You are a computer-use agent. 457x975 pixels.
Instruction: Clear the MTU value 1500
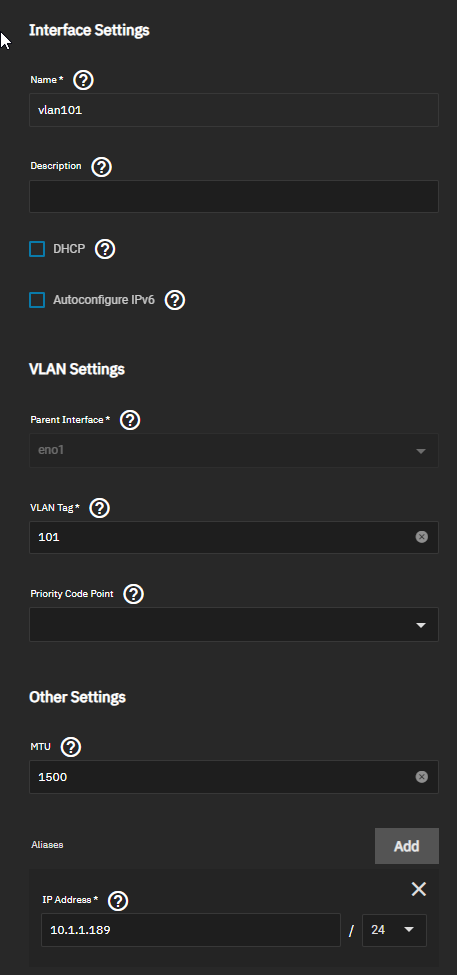click(x=422, y=777)
